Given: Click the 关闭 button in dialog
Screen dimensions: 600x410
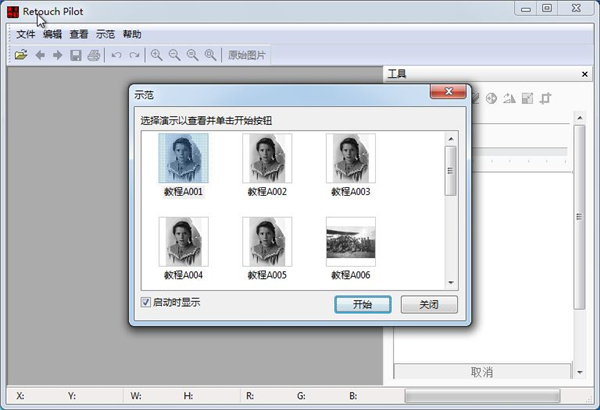Looking at the screenshot, I should 428,304.
